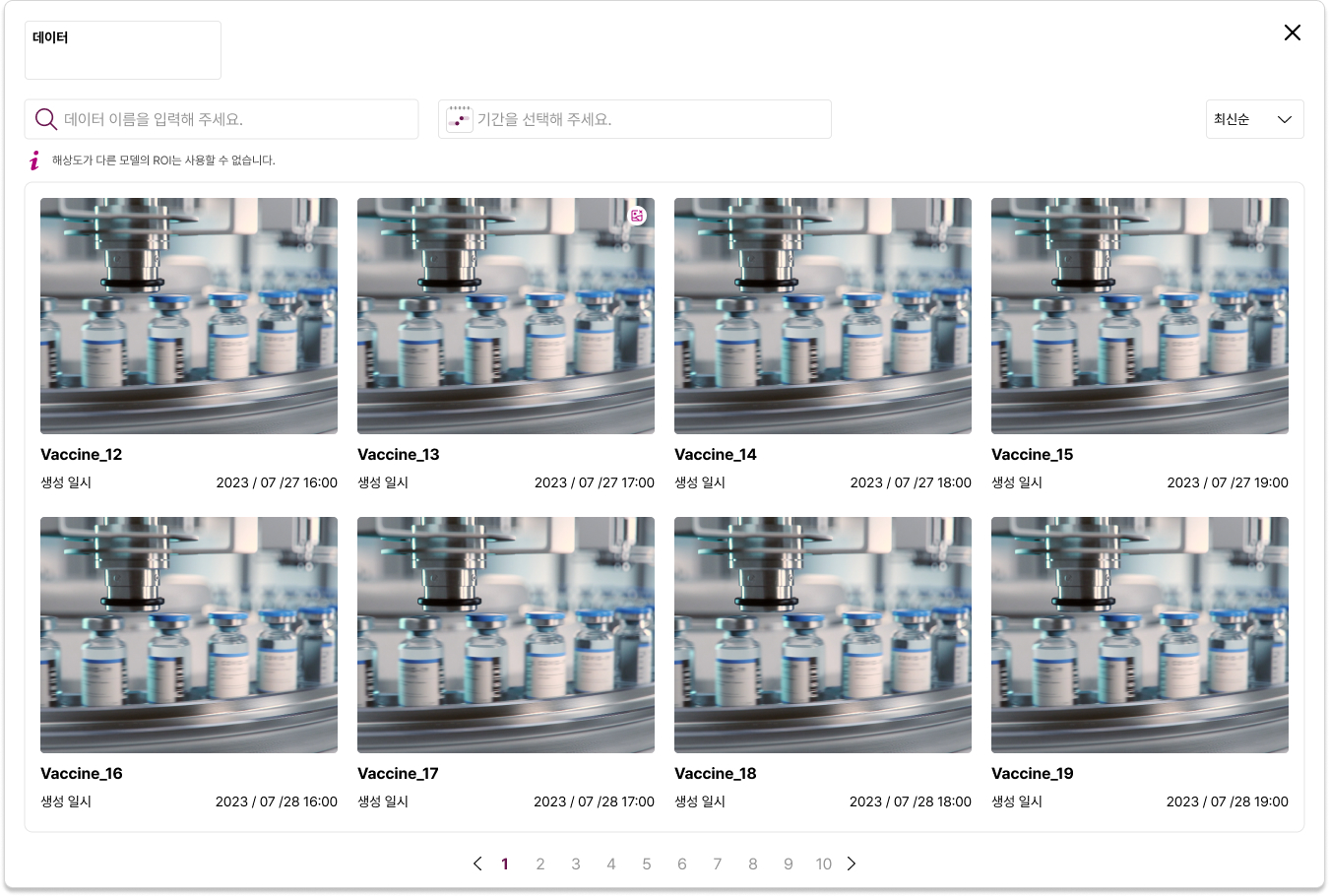Go to page 5
This screenshot has height=896, width=1329.
pyautogui.click(x=647, y=864)
